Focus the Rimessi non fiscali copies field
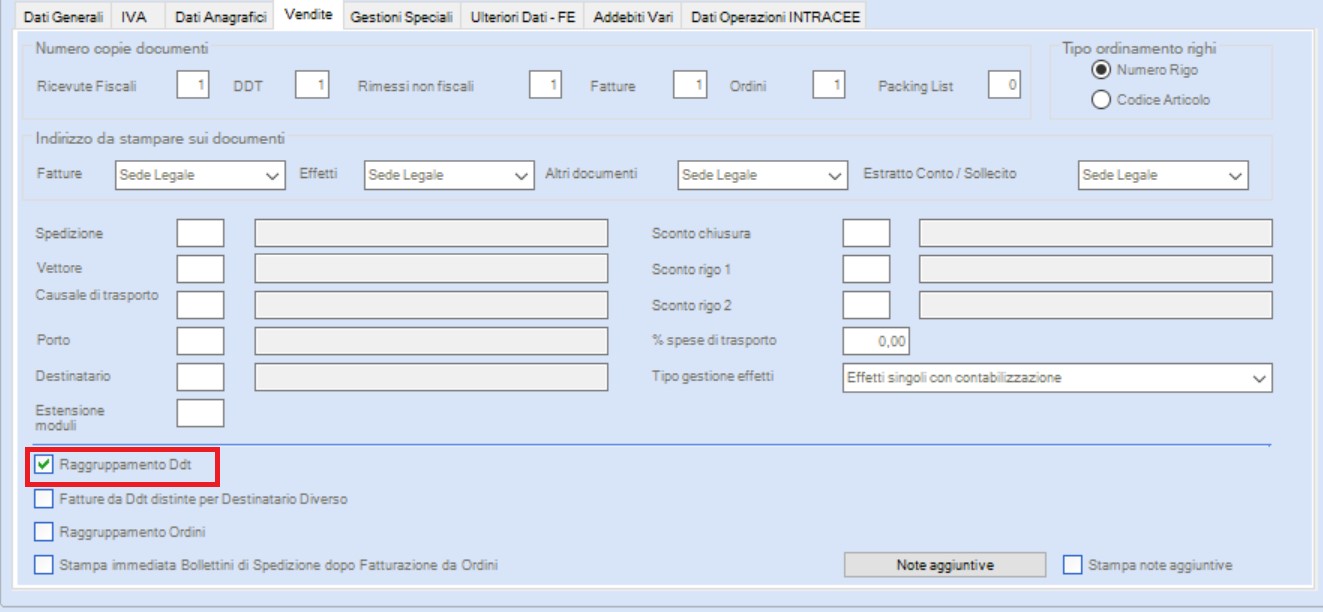This screenshot has width=1323, height=612. (x=546, y=86)
